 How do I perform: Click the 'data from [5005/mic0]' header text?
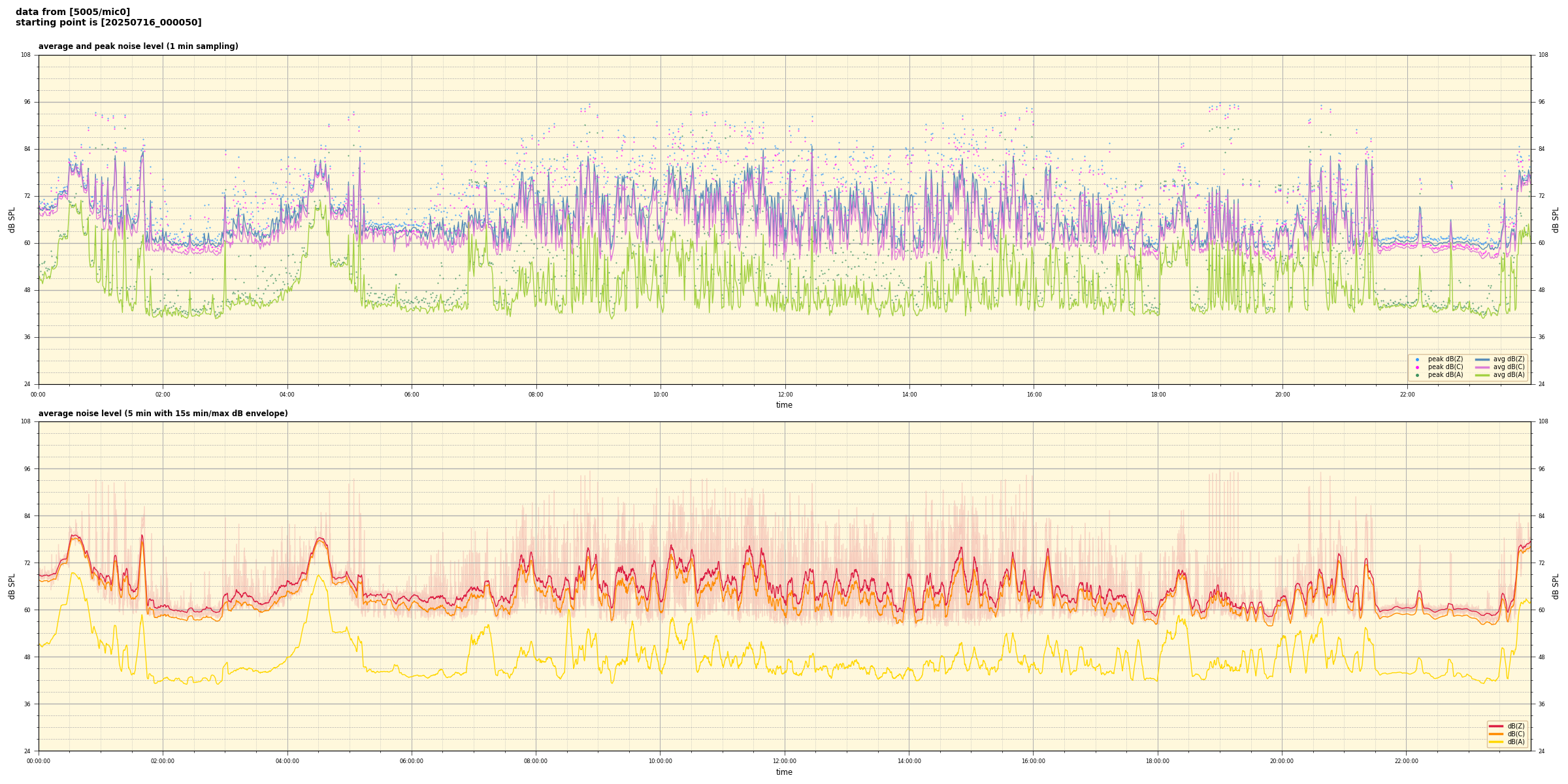click(73, 12)
